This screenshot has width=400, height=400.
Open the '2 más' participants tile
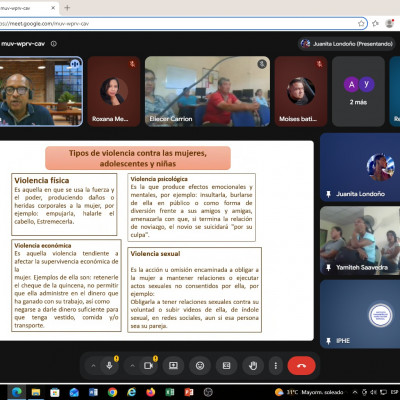[358, 91]
